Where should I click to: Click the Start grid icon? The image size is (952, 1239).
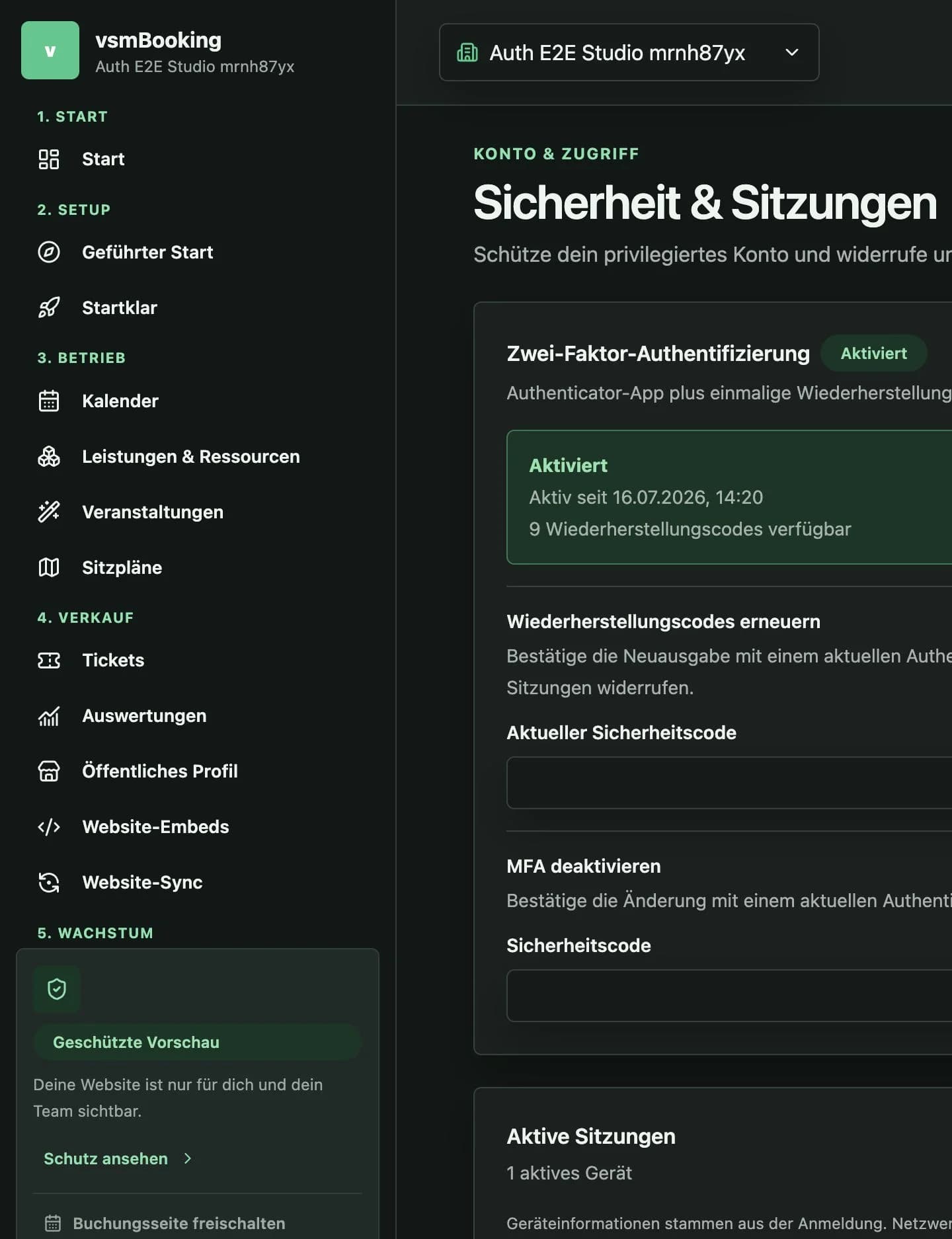coord(49,159)
